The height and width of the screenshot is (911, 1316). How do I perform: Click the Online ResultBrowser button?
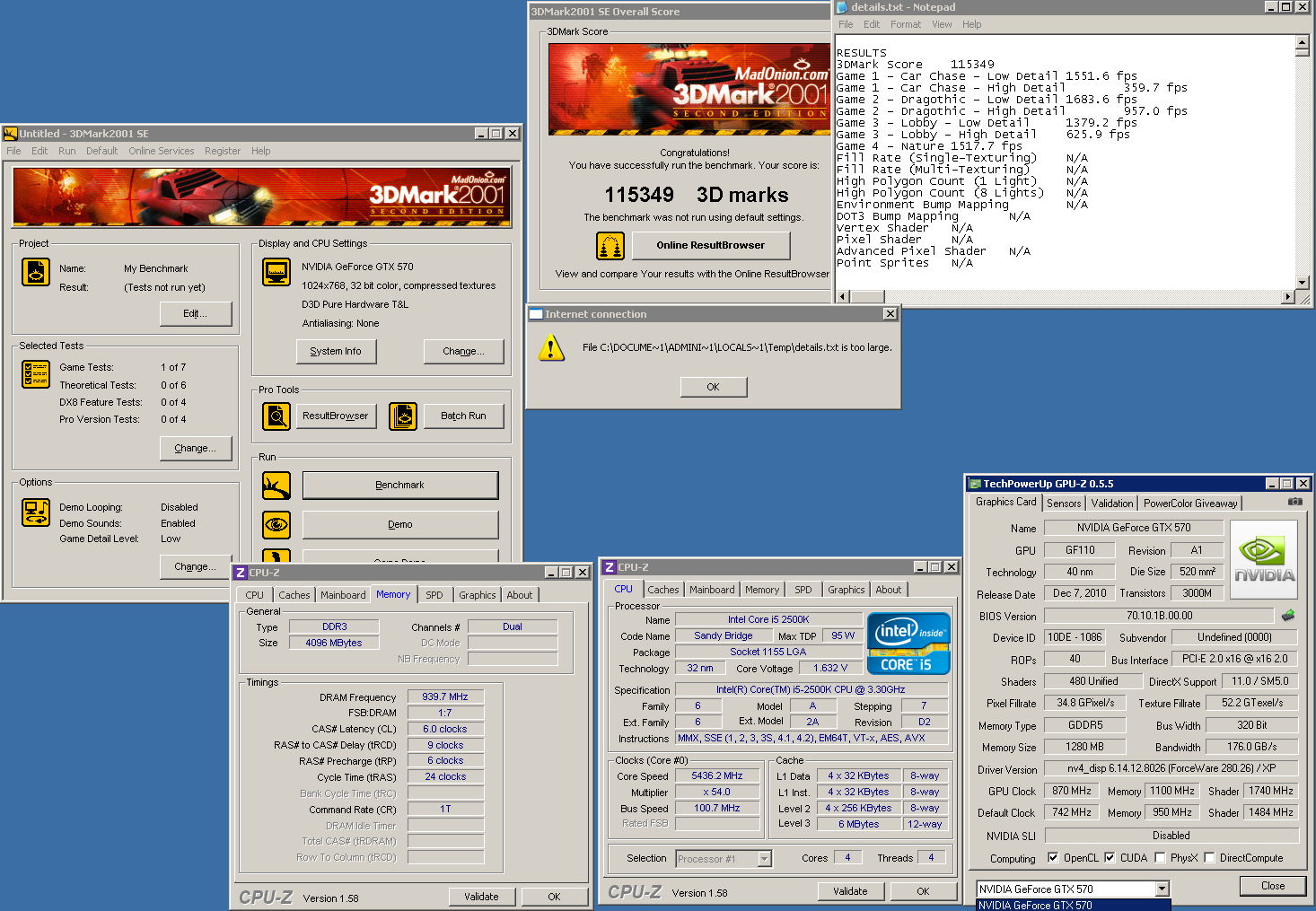[711, 245]
